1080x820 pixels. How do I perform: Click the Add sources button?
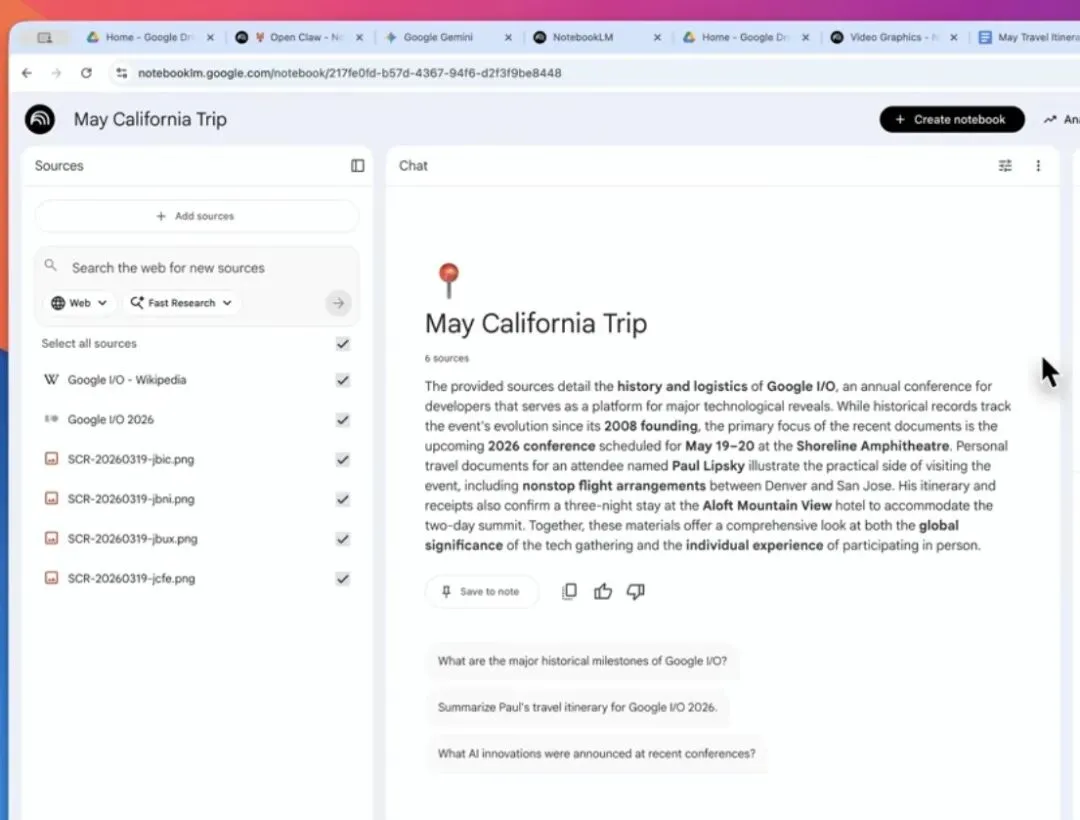tap(196, 216)
